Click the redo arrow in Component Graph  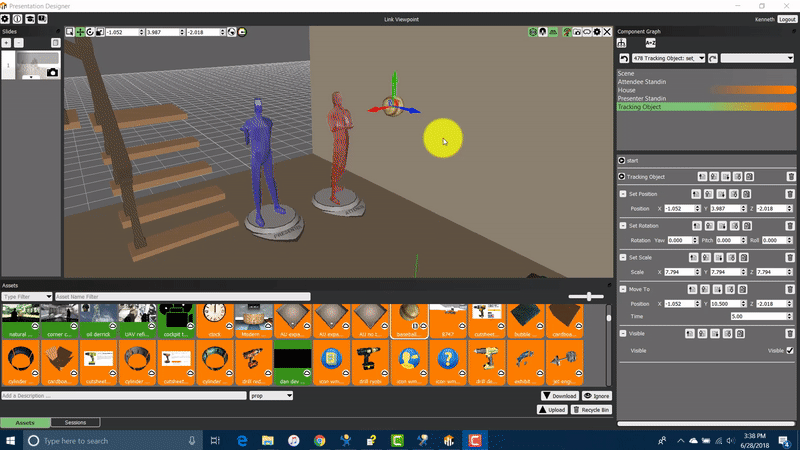[x=713, y=58]
